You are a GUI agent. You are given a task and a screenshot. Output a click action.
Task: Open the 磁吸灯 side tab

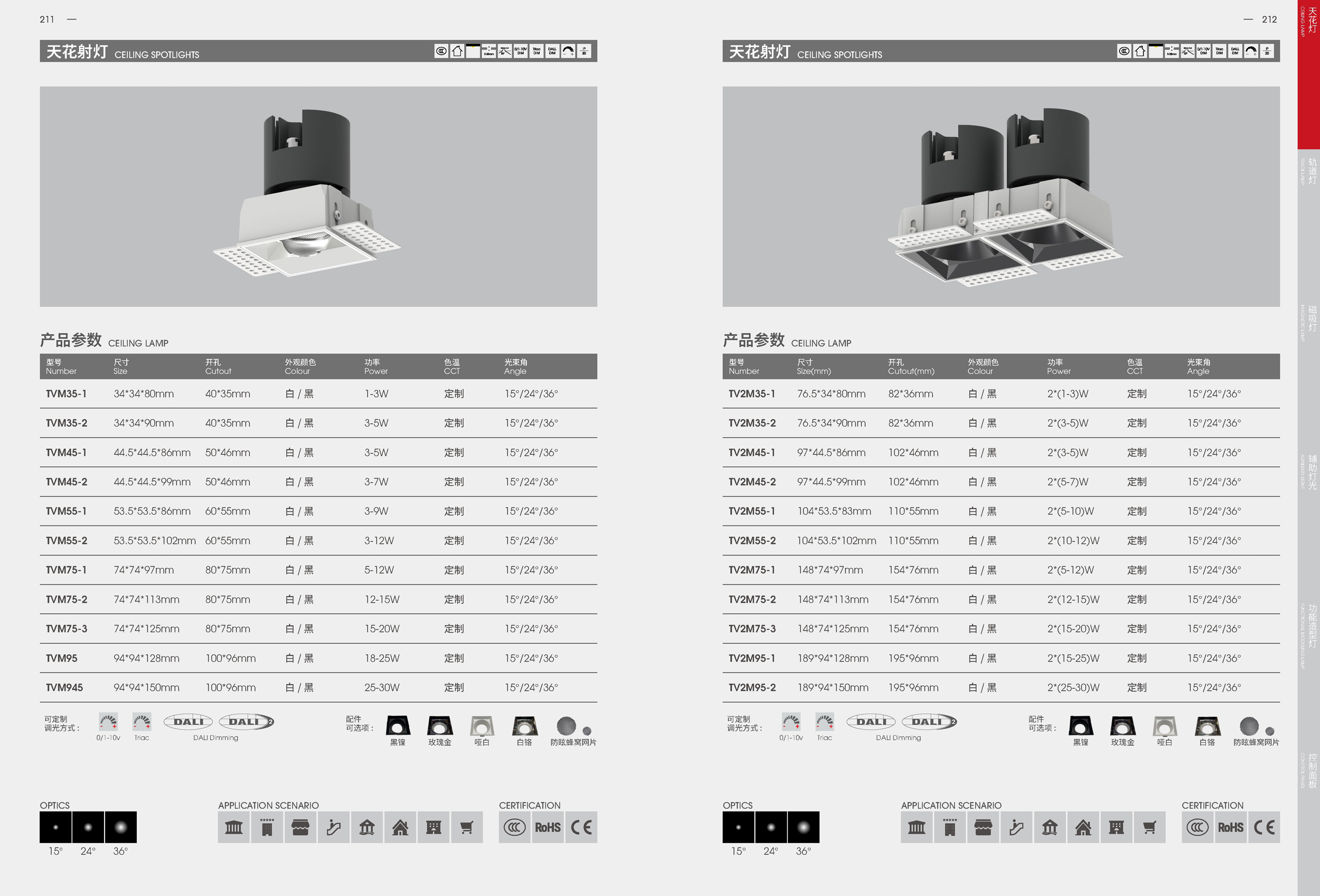click(1311, 319)
